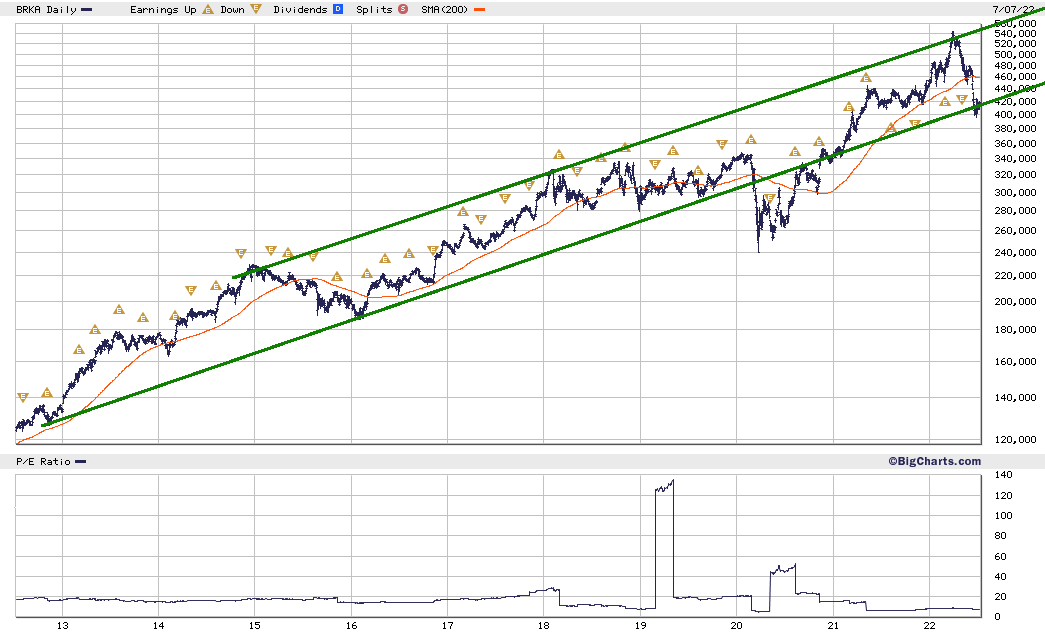Click the year 16 x-axis label
The image size is (1045, 635).
click(351, 626)
